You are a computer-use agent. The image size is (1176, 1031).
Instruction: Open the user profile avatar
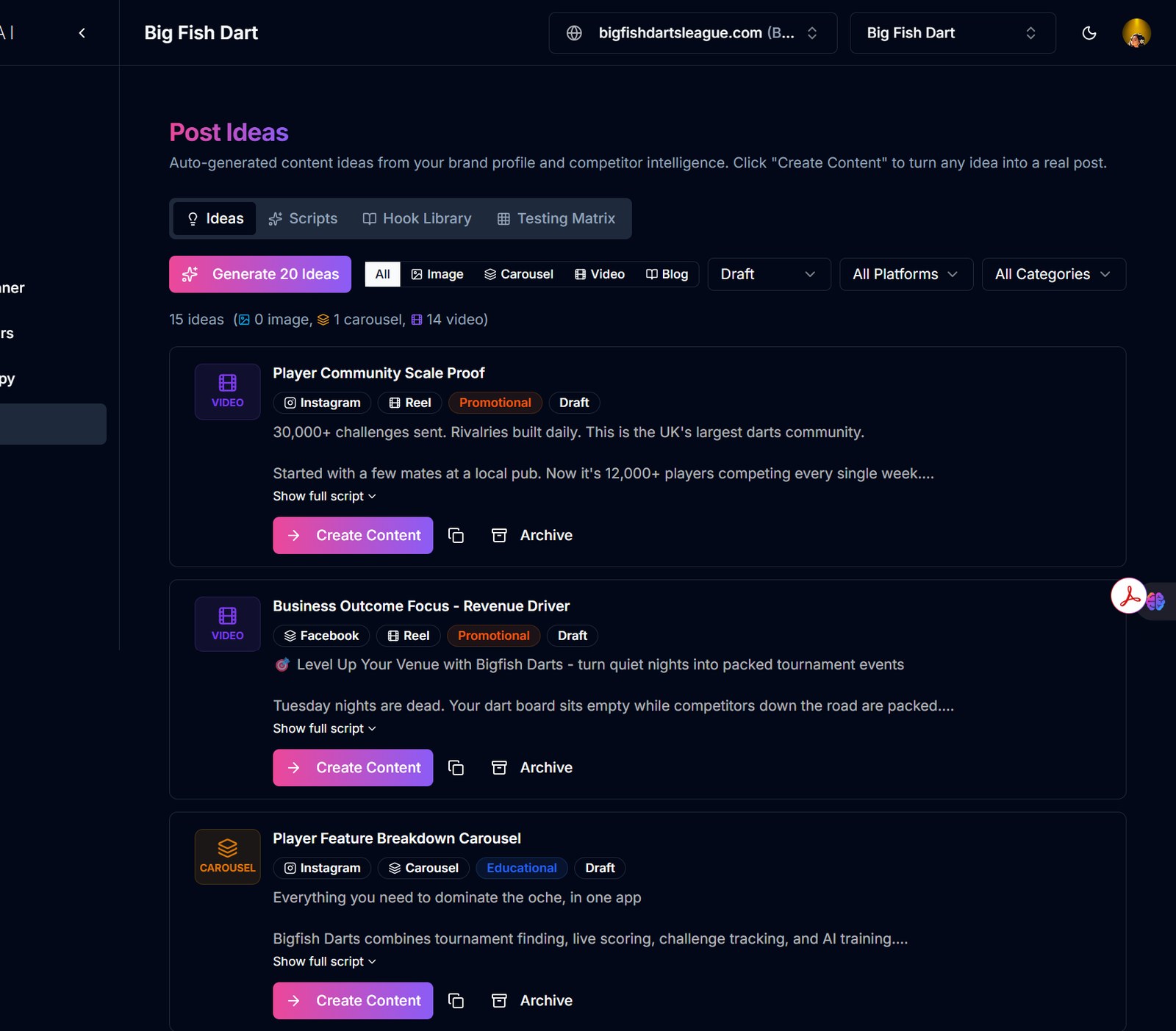[1136, 33]
